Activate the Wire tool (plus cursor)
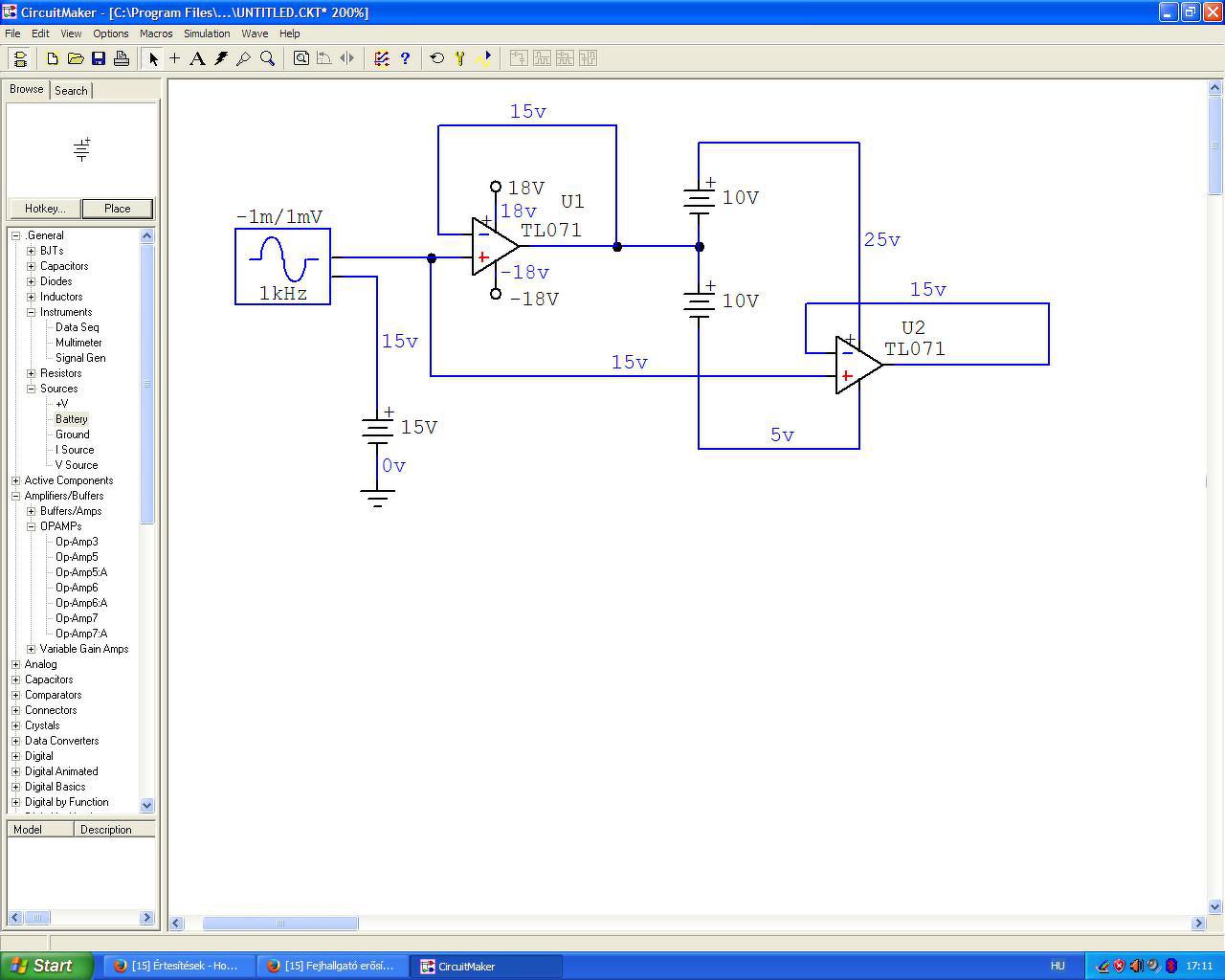The image size is (1225, 980). pos(175,58)
